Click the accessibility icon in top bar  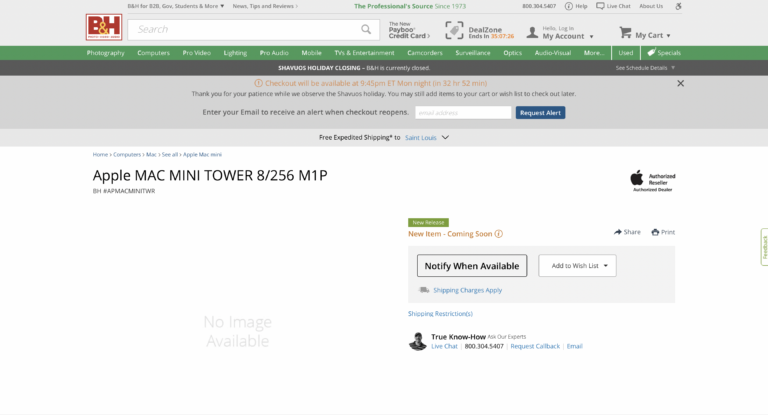tap(678, 6)
